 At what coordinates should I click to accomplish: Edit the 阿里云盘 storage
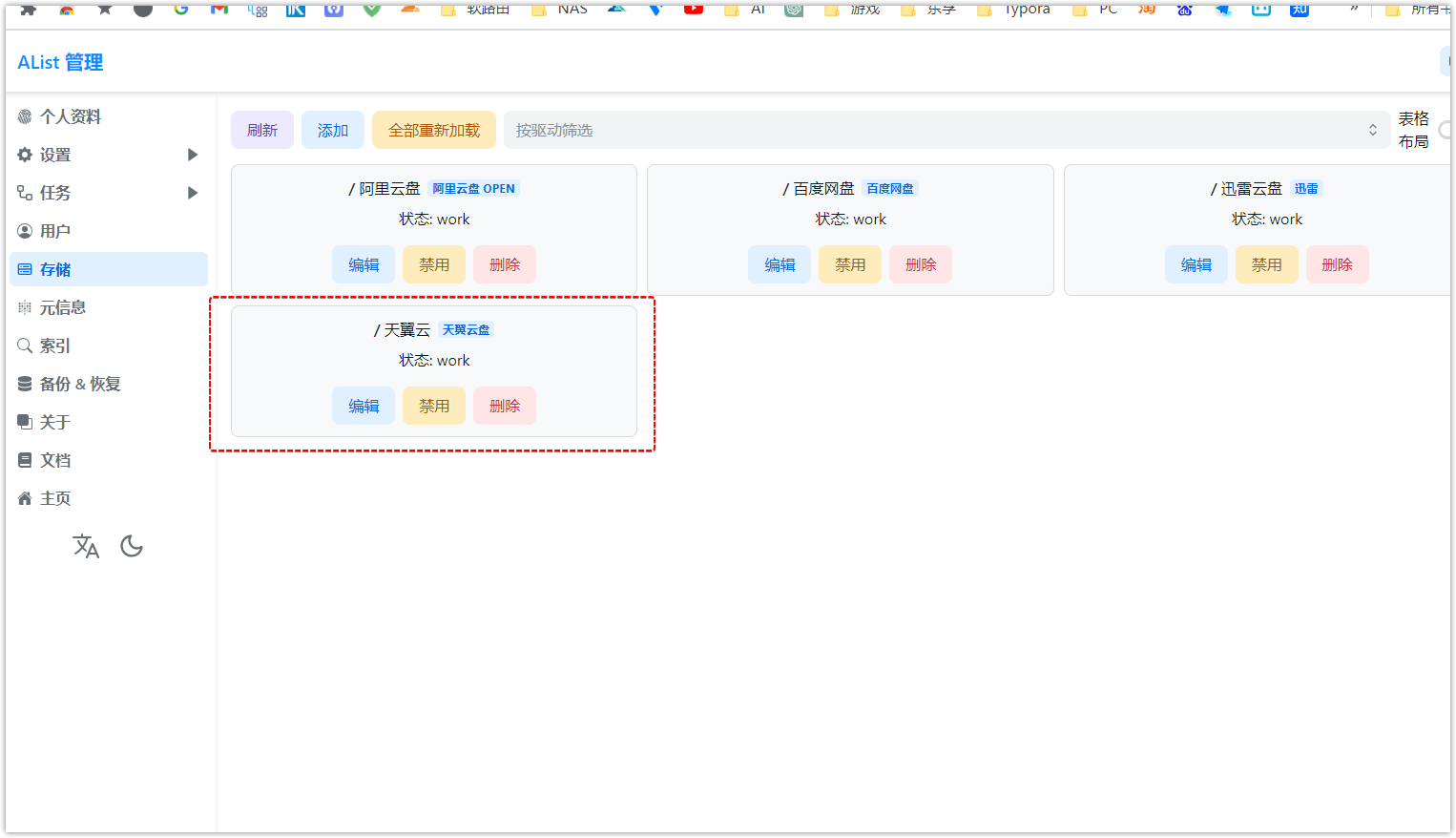(364, 264)
